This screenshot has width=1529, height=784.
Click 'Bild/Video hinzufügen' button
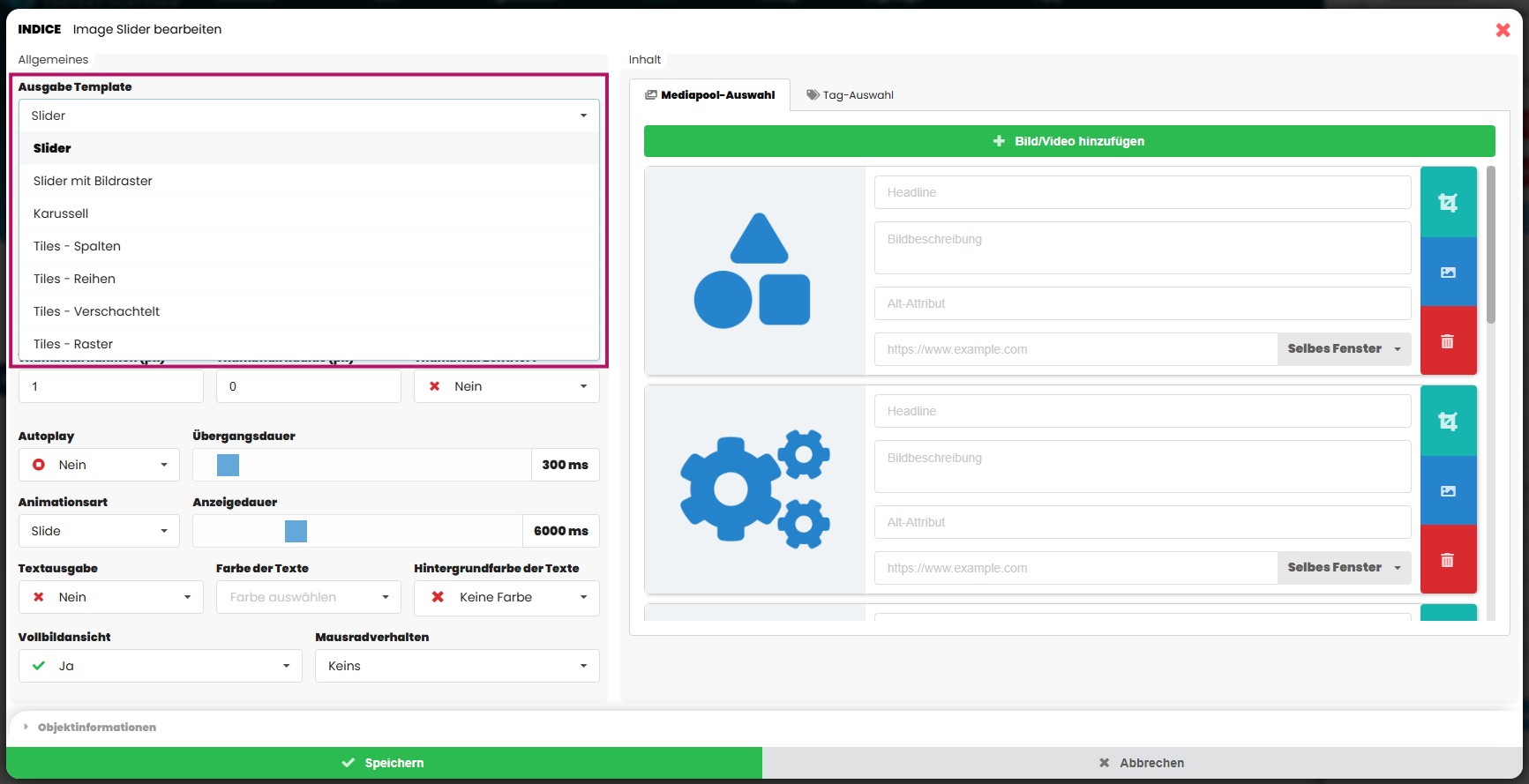point(1068,141)
